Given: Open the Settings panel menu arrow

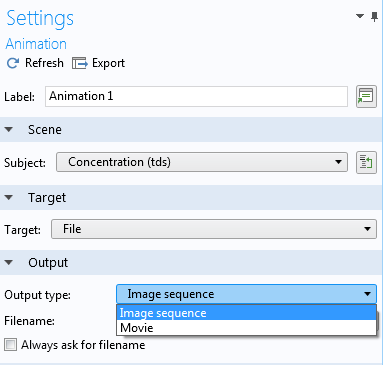Looking at the screenshot, I should pyautogui.click(x=360, y=16).
